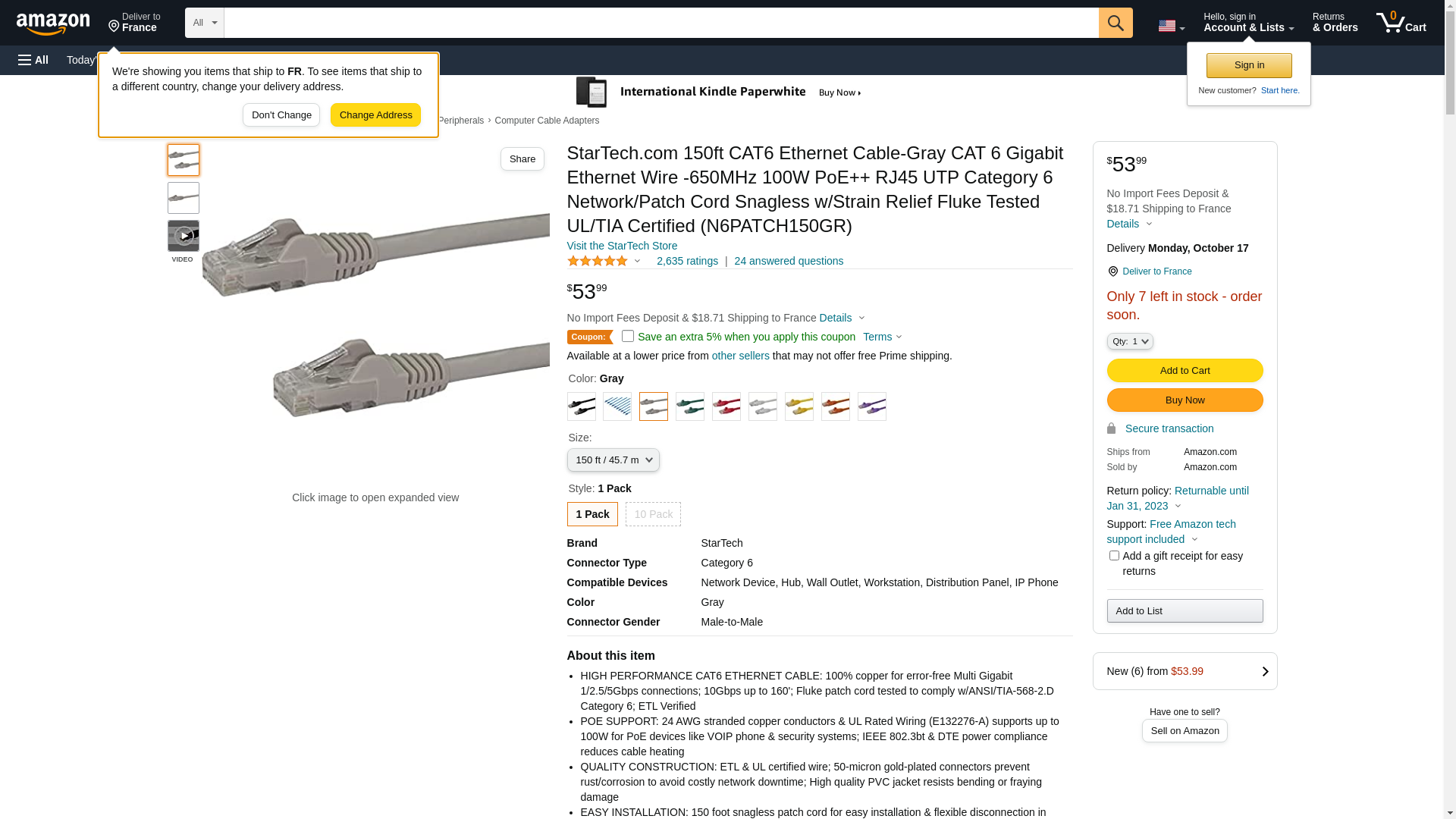Screen dimensions: 1456x819
Task: Open the search category All dropdown
Action: [x=205, y=23]
